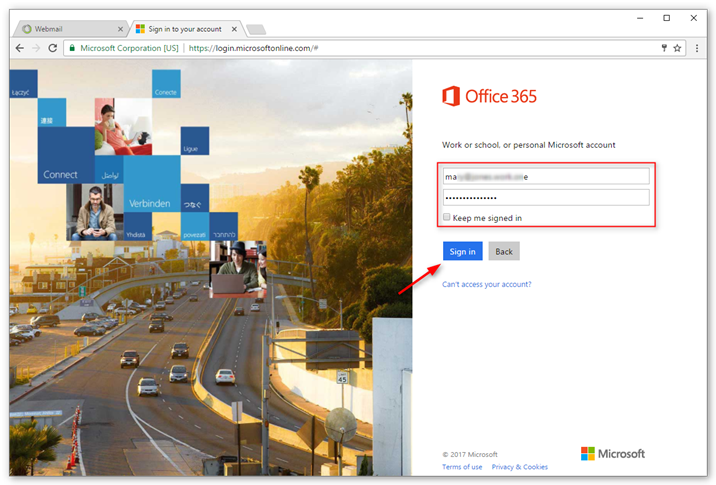The image size is (716, 485).
Task: Click the Office 365 logo
Action: point(489,96)
